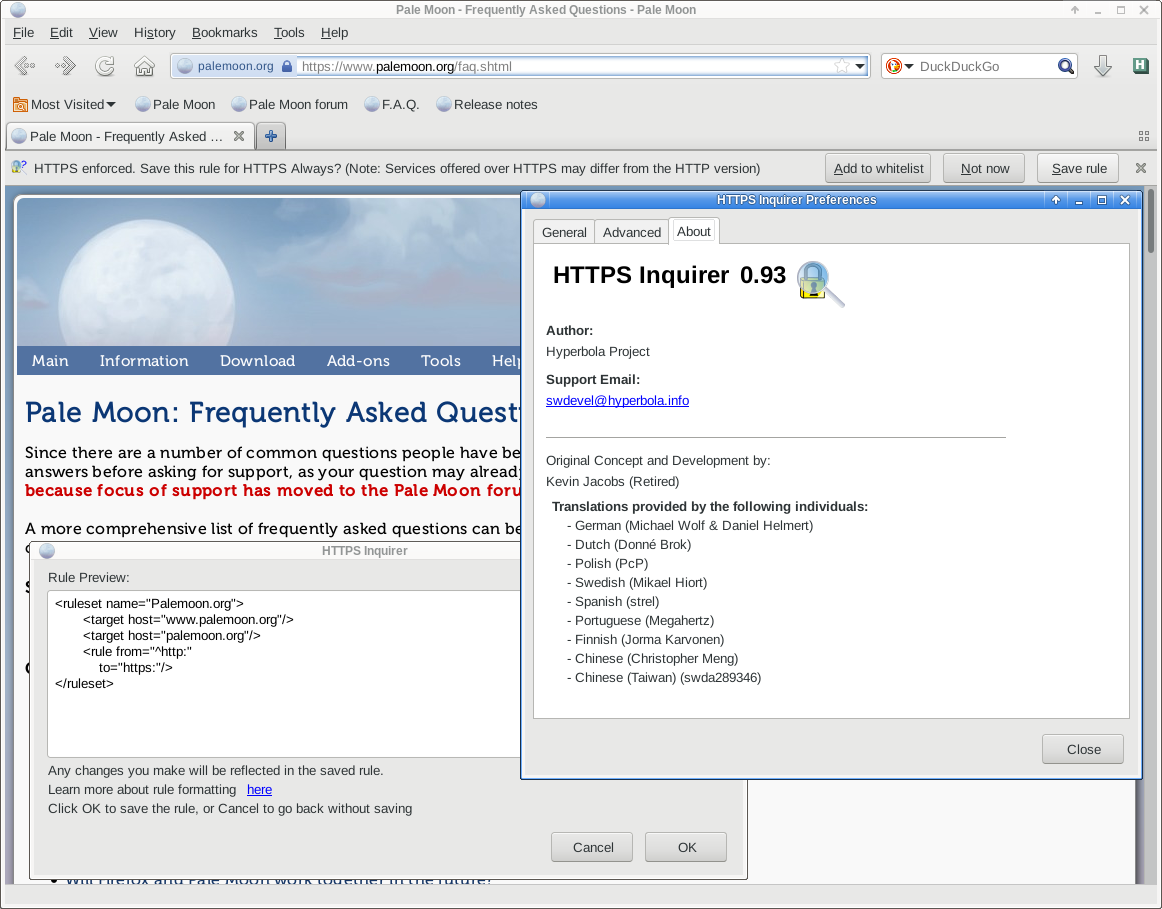This screenshot has height=909, width=1162.
Task: Click the HTTPS Inquirer padlock logo
Action: click(x=819, y=283)
